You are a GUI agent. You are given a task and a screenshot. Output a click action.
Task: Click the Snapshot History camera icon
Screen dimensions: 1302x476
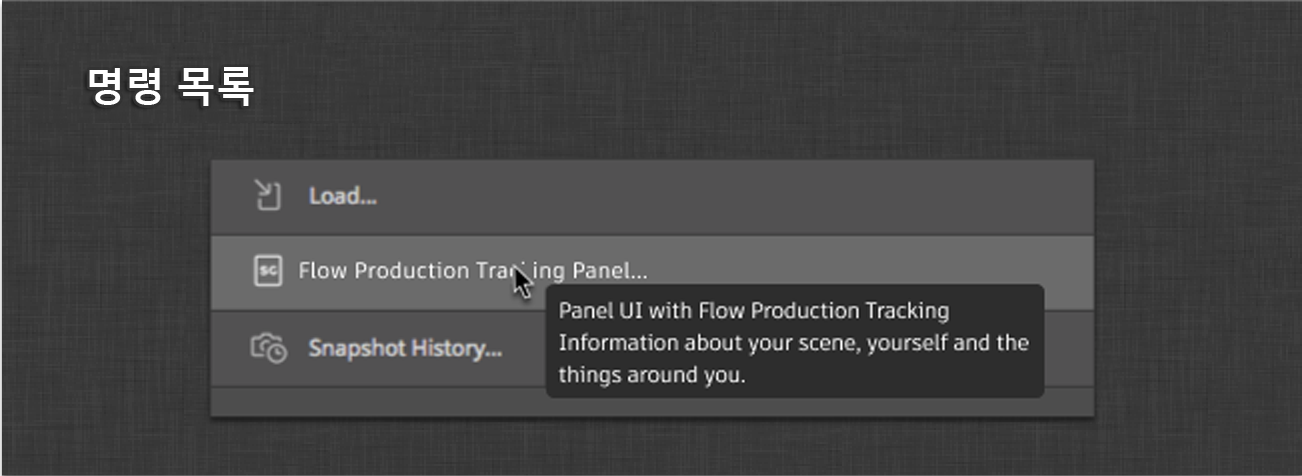click(268, 348)
